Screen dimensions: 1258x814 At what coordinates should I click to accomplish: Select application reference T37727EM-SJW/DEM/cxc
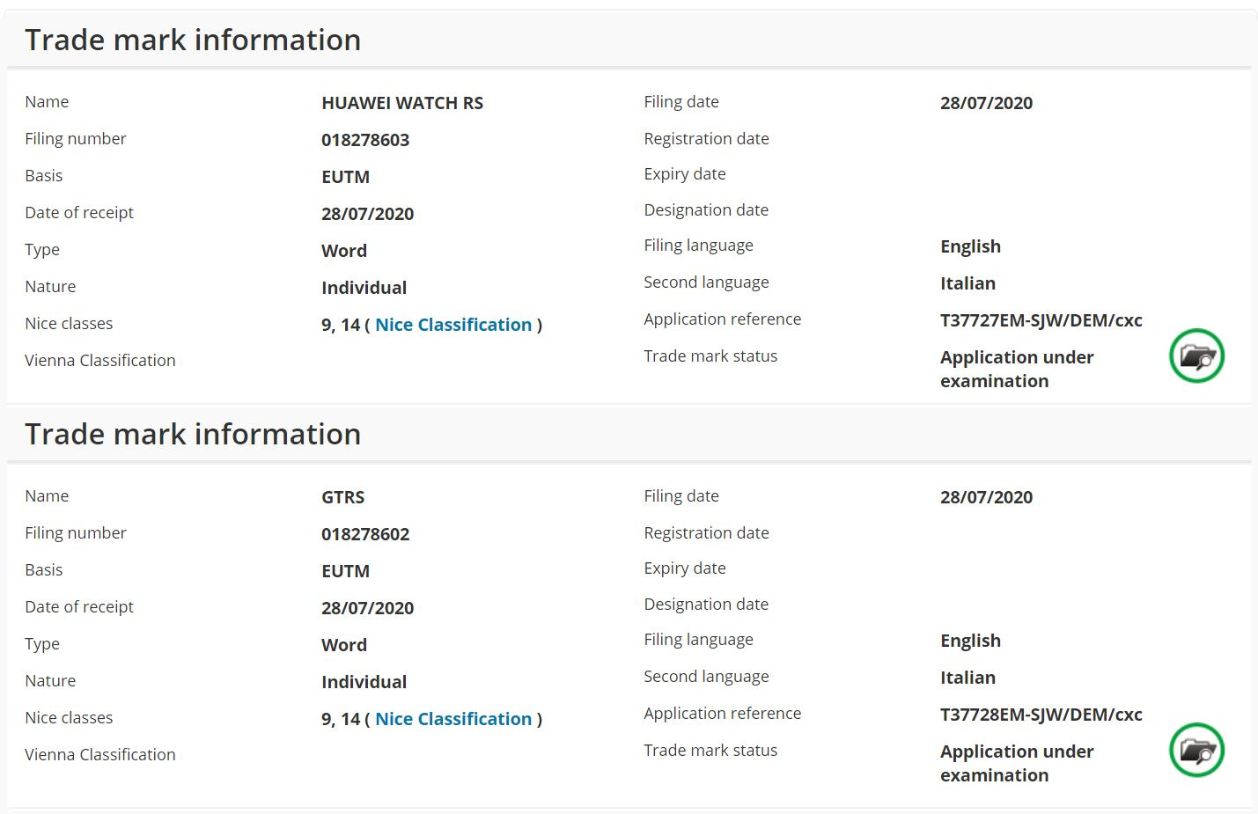point(1041,321)
